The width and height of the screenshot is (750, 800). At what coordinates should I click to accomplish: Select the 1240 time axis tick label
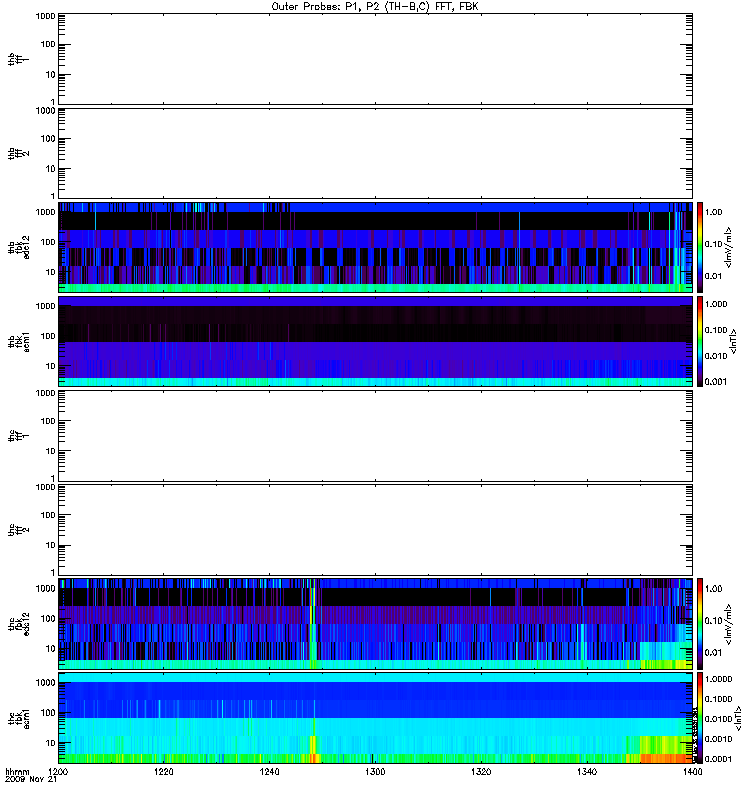[269, 772]
